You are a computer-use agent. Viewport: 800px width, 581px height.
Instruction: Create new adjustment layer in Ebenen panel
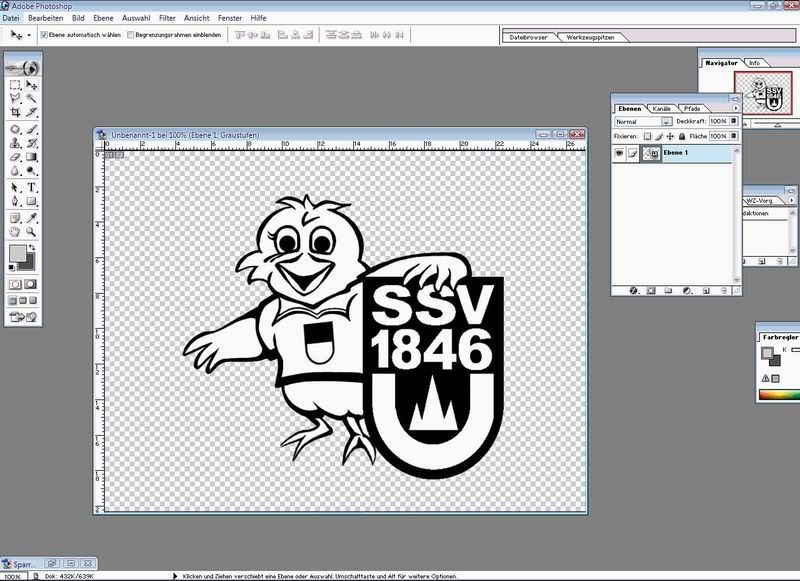click(x=687, y=291)
